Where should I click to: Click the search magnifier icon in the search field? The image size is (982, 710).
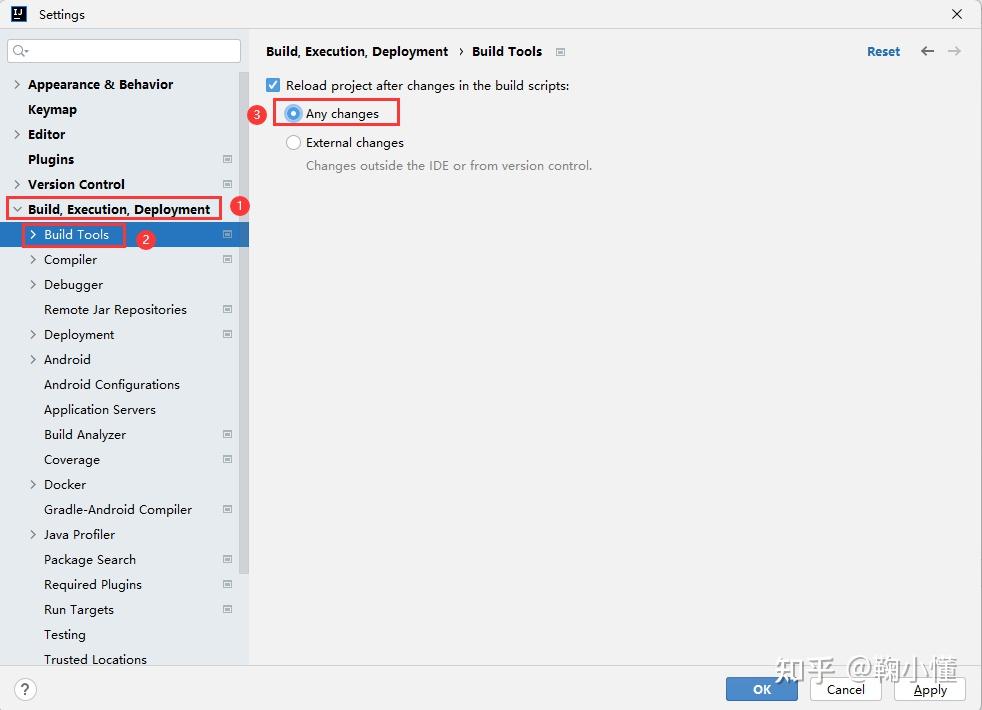coord(21,51)
